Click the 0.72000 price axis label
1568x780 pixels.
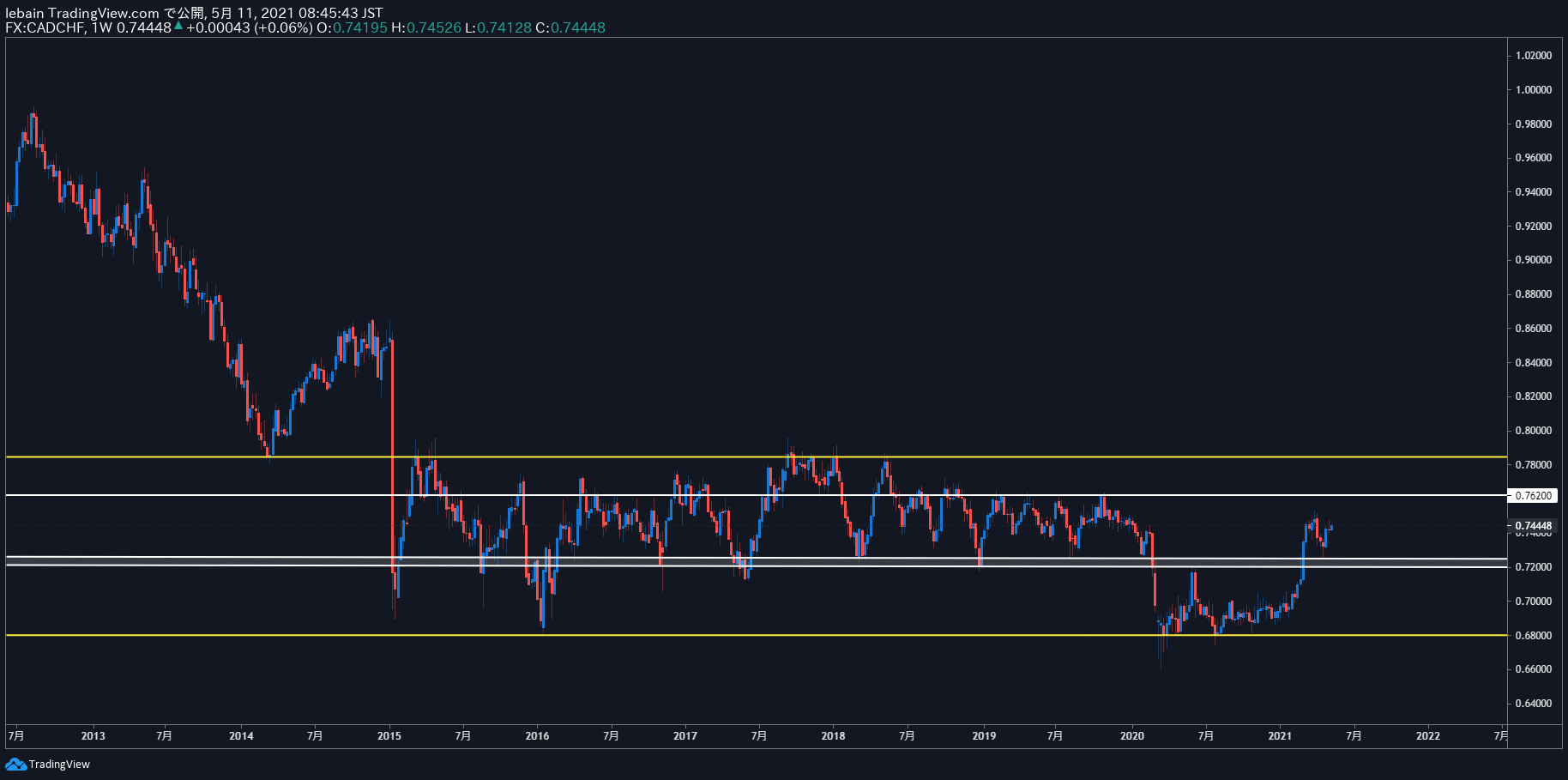[x=1534, y=567]
